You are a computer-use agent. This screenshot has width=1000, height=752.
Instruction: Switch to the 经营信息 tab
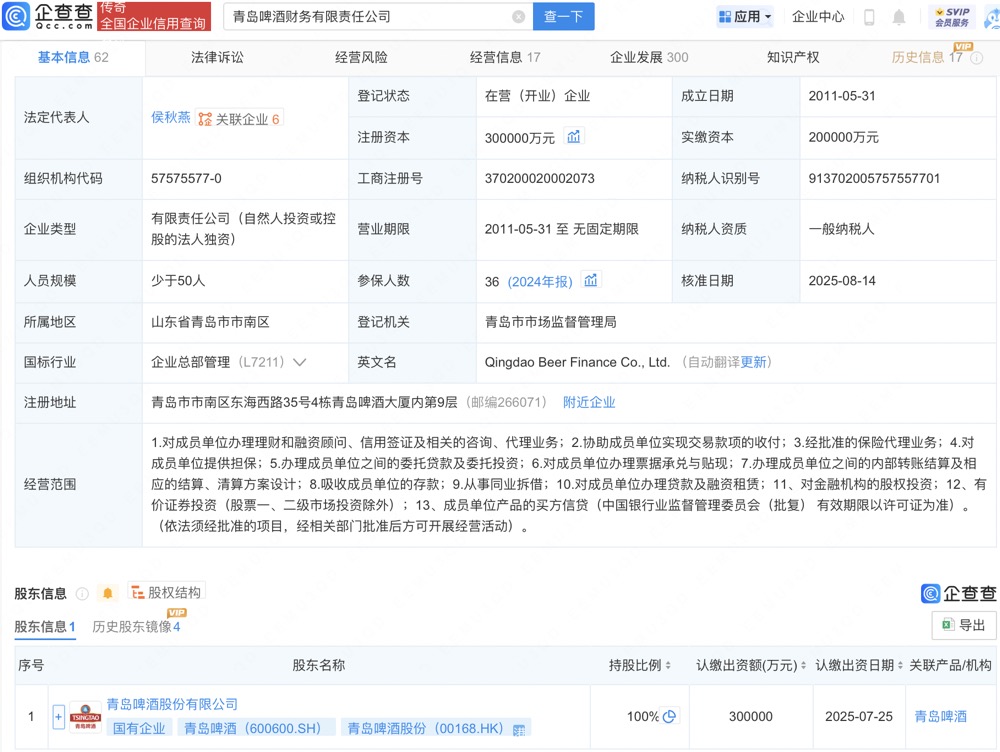[x=504, y=57]
